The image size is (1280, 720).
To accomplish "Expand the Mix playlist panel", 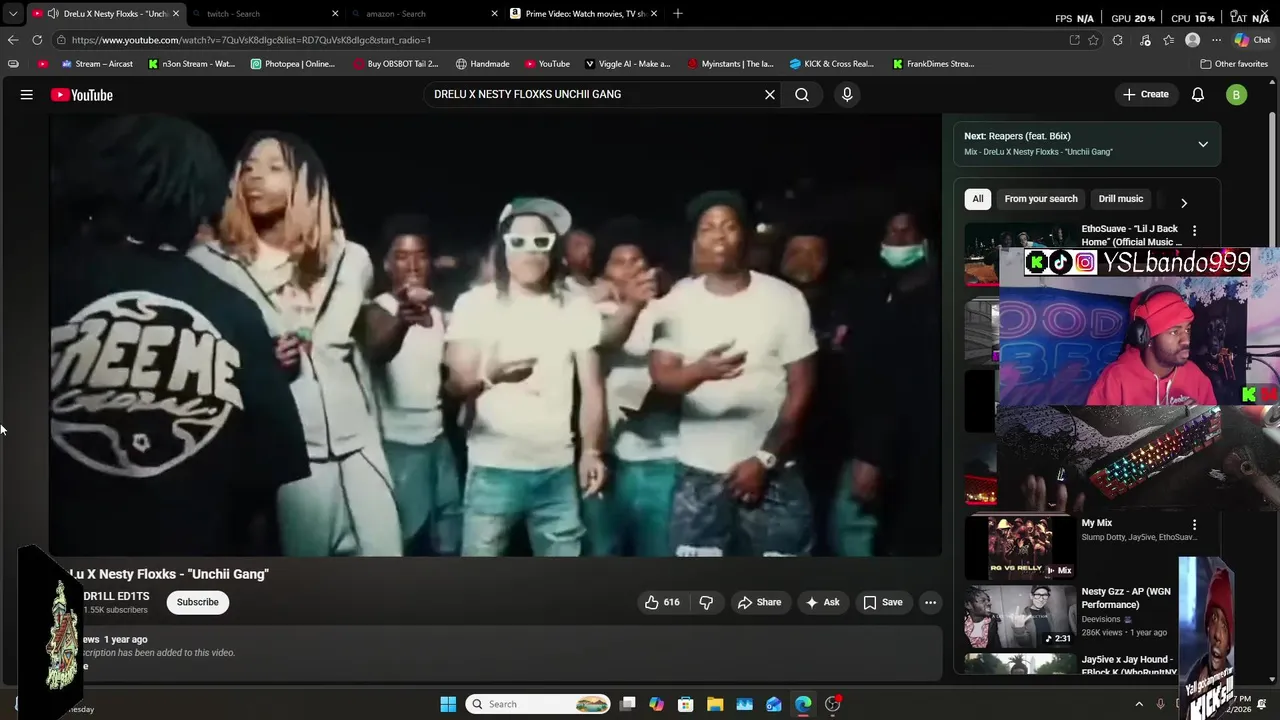I will (1203, 144).
